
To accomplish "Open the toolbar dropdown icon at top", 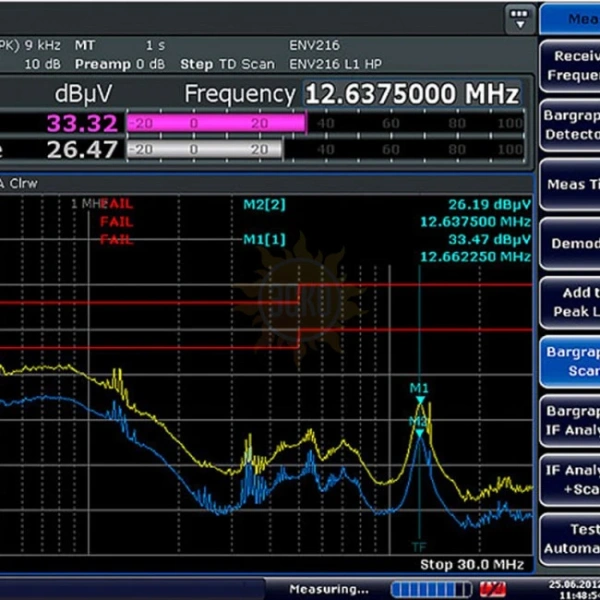I will [518, 19].
